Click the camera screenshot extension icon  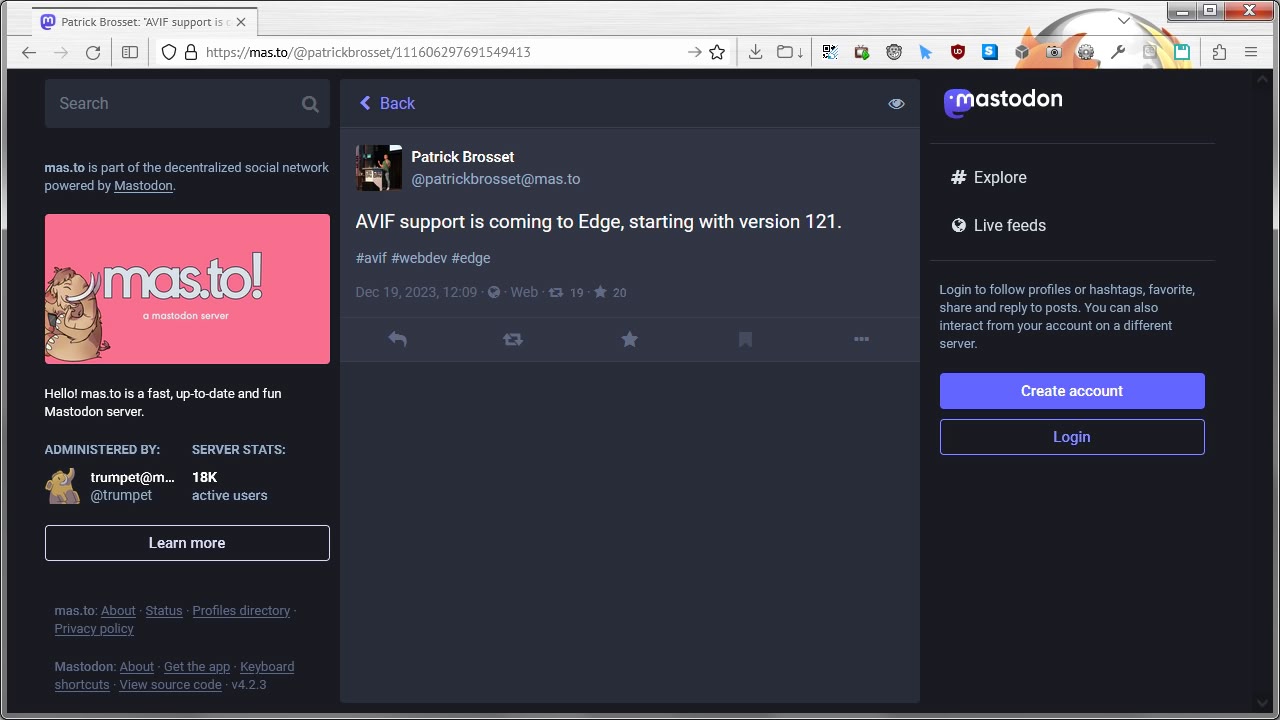tap(1054, 52)
